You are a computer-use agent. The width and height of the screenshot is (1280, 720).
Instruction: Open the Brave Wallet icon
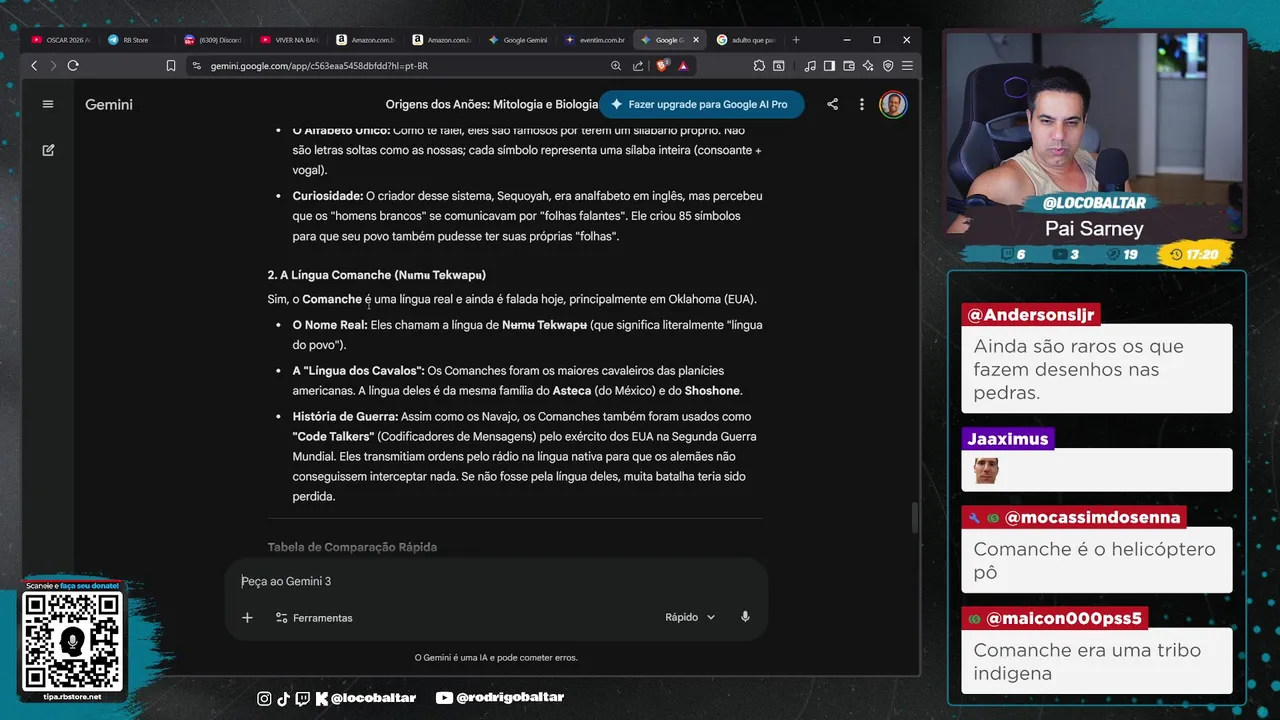click(x=849, y=65)
